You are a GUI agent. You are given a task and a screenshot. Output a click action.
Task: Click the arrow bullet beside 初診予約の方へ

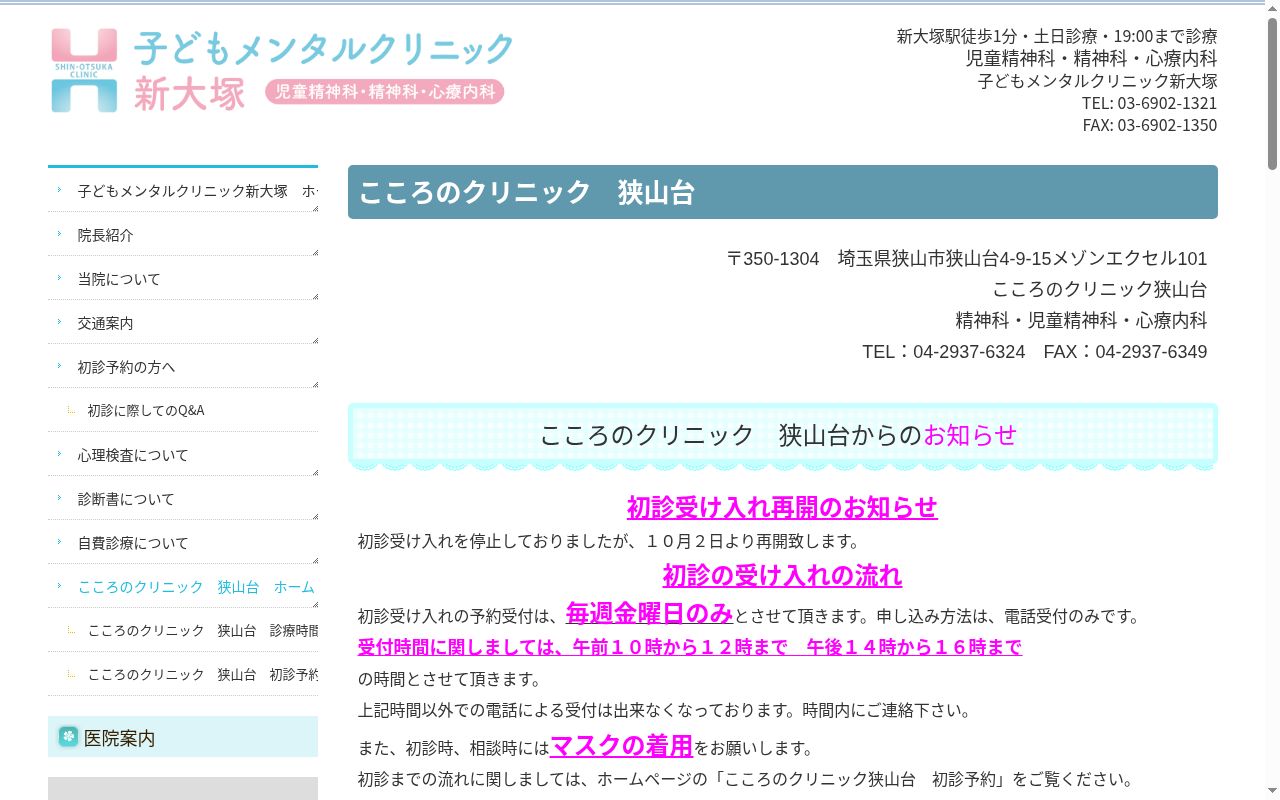(60, 366)
